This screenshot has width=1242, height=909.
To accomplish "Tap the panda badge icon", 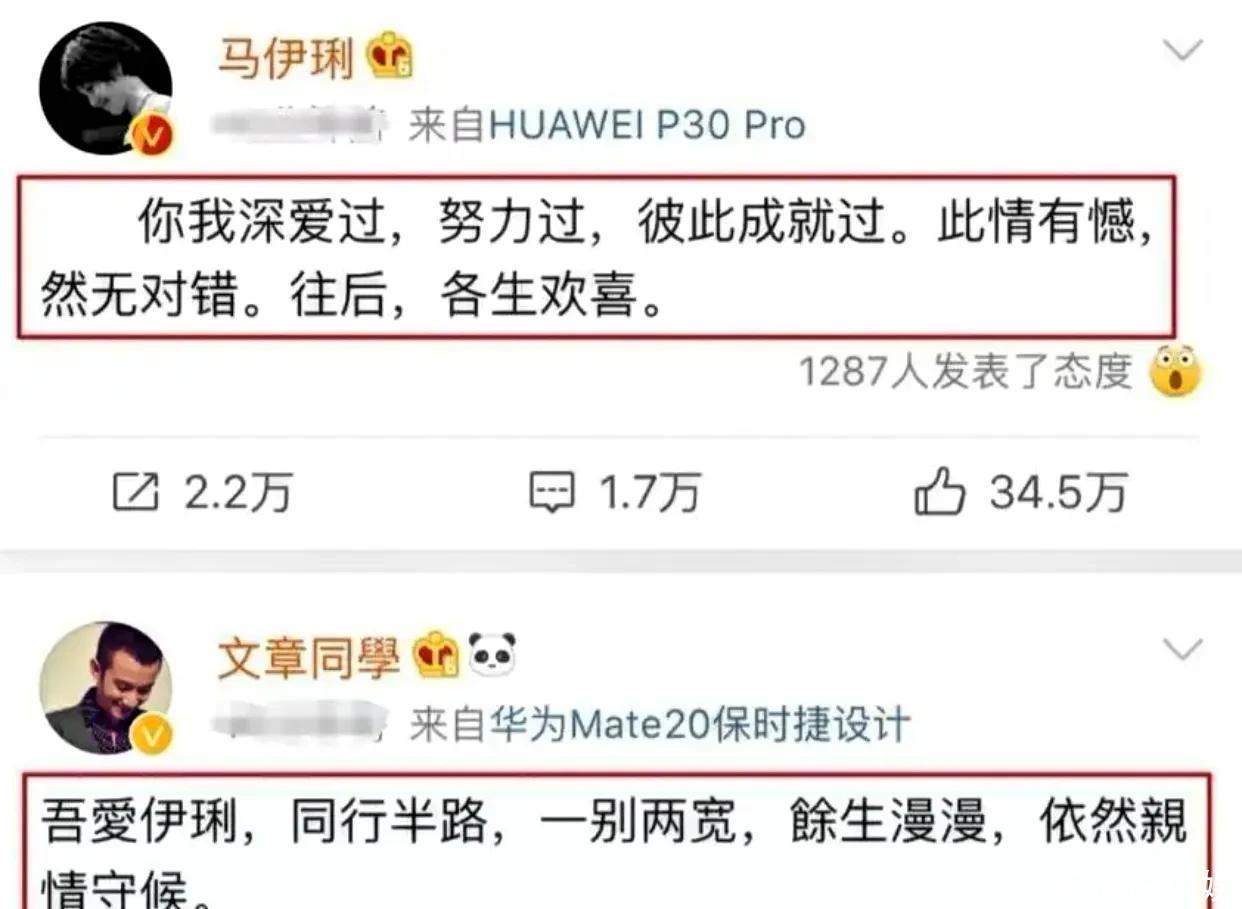I will [x=492, y=655].
